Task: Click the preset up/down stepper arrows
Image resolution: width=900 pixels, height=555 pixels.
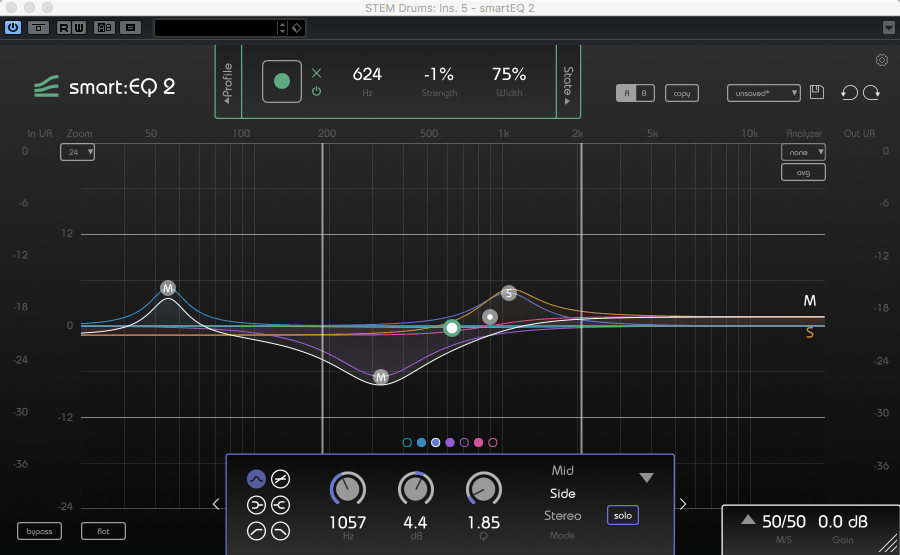Action: (x=282, y=28)
